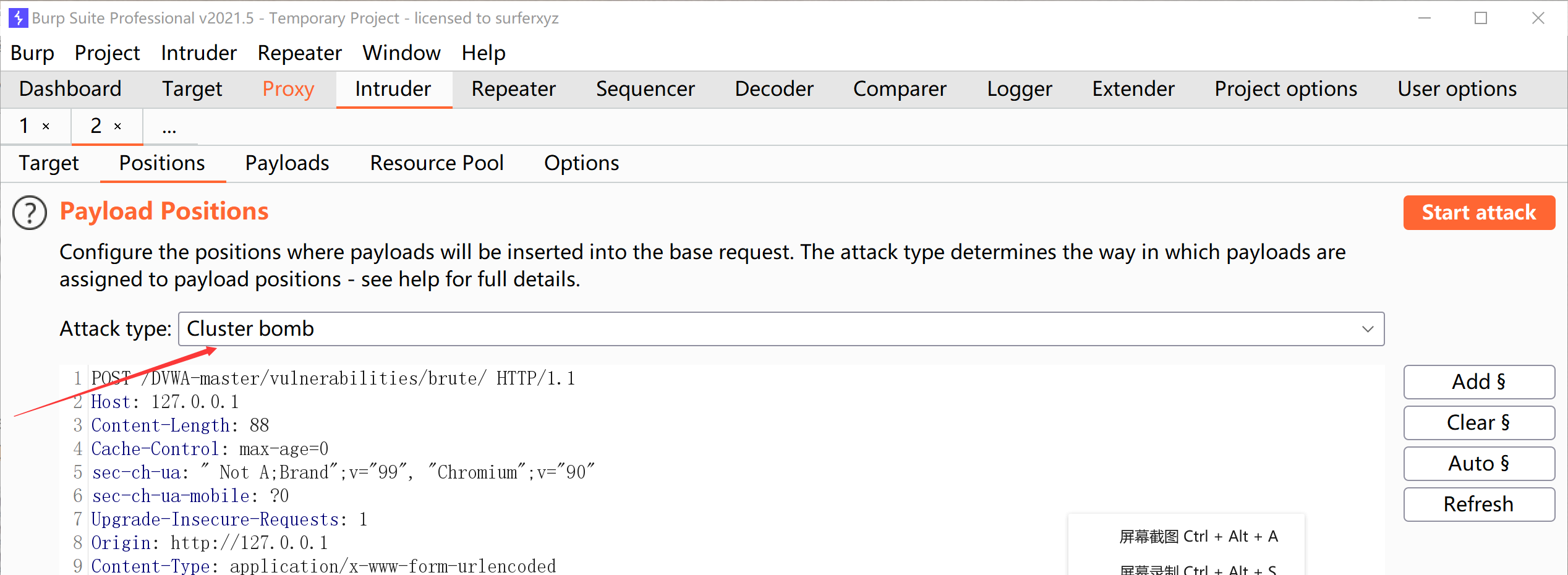The image size is (1568, 575).
Task: Click the ... new attack tab
Action: point(169,128)
